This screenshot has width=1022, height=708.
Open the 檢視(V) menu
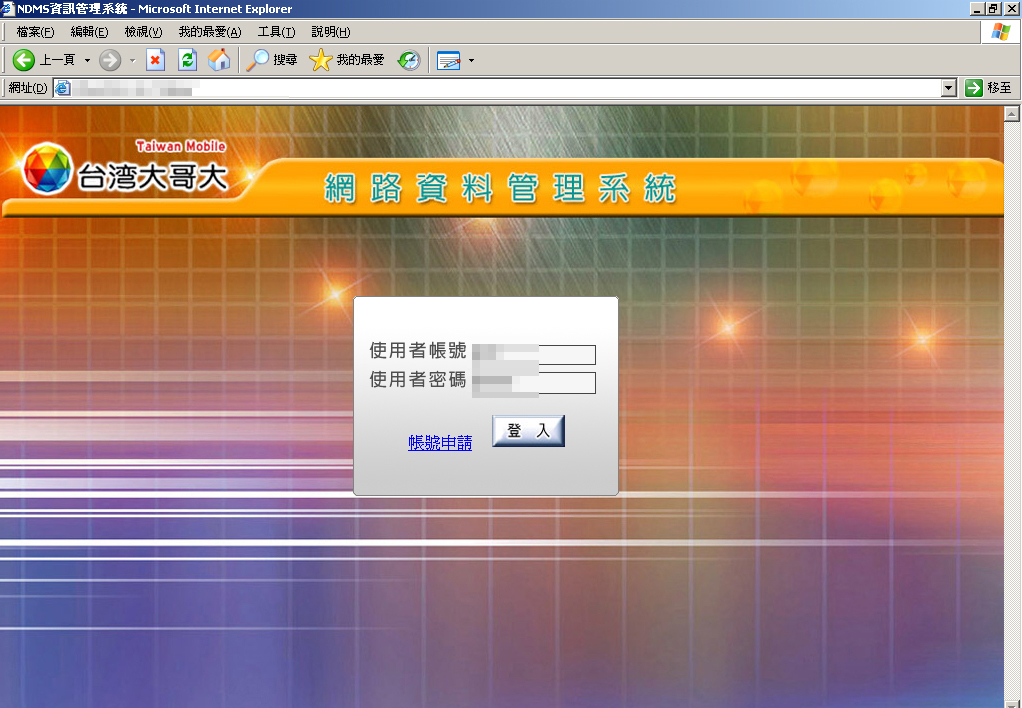tap(143, 32)
